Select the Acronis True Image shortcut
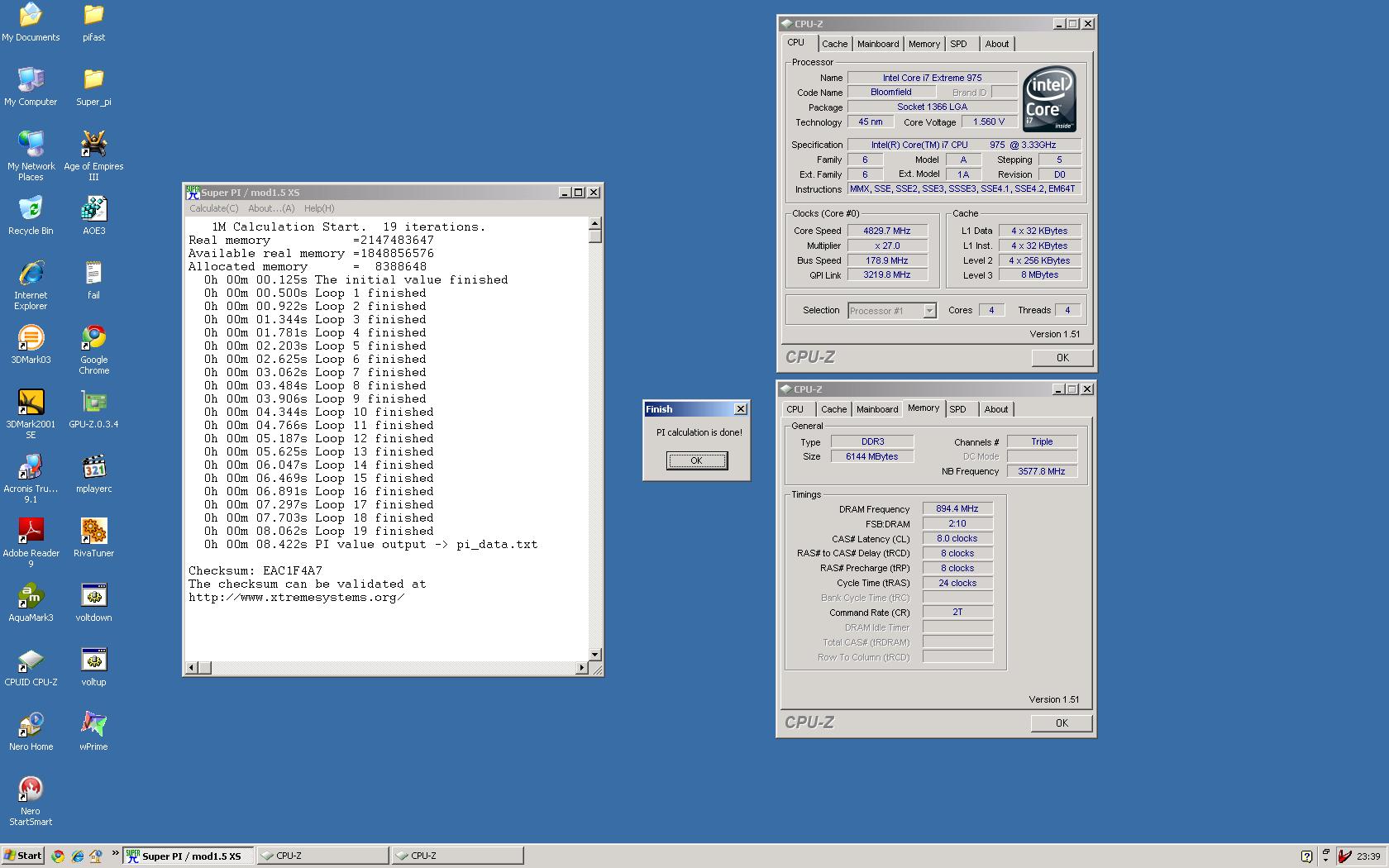The height and width of the screenshot is (868, 1389). click(31, 479)
